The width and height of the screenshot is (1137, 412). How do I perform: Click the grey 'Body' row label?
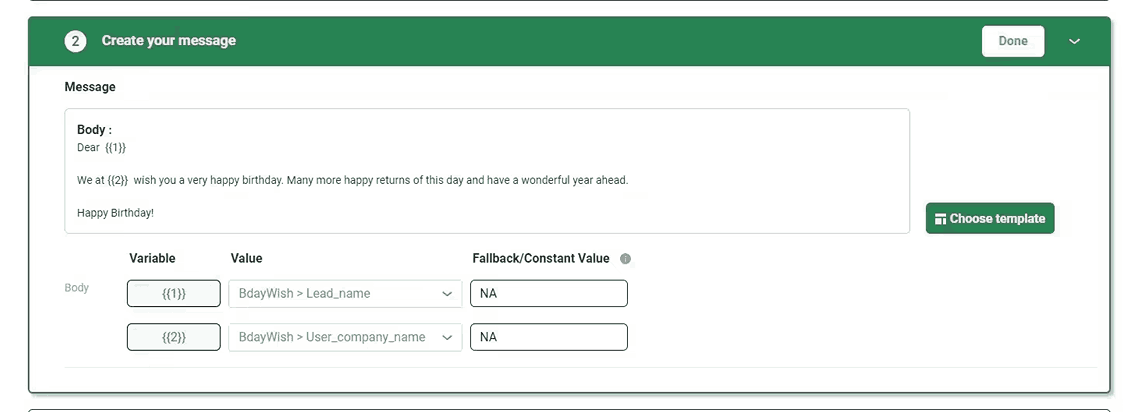77,288
